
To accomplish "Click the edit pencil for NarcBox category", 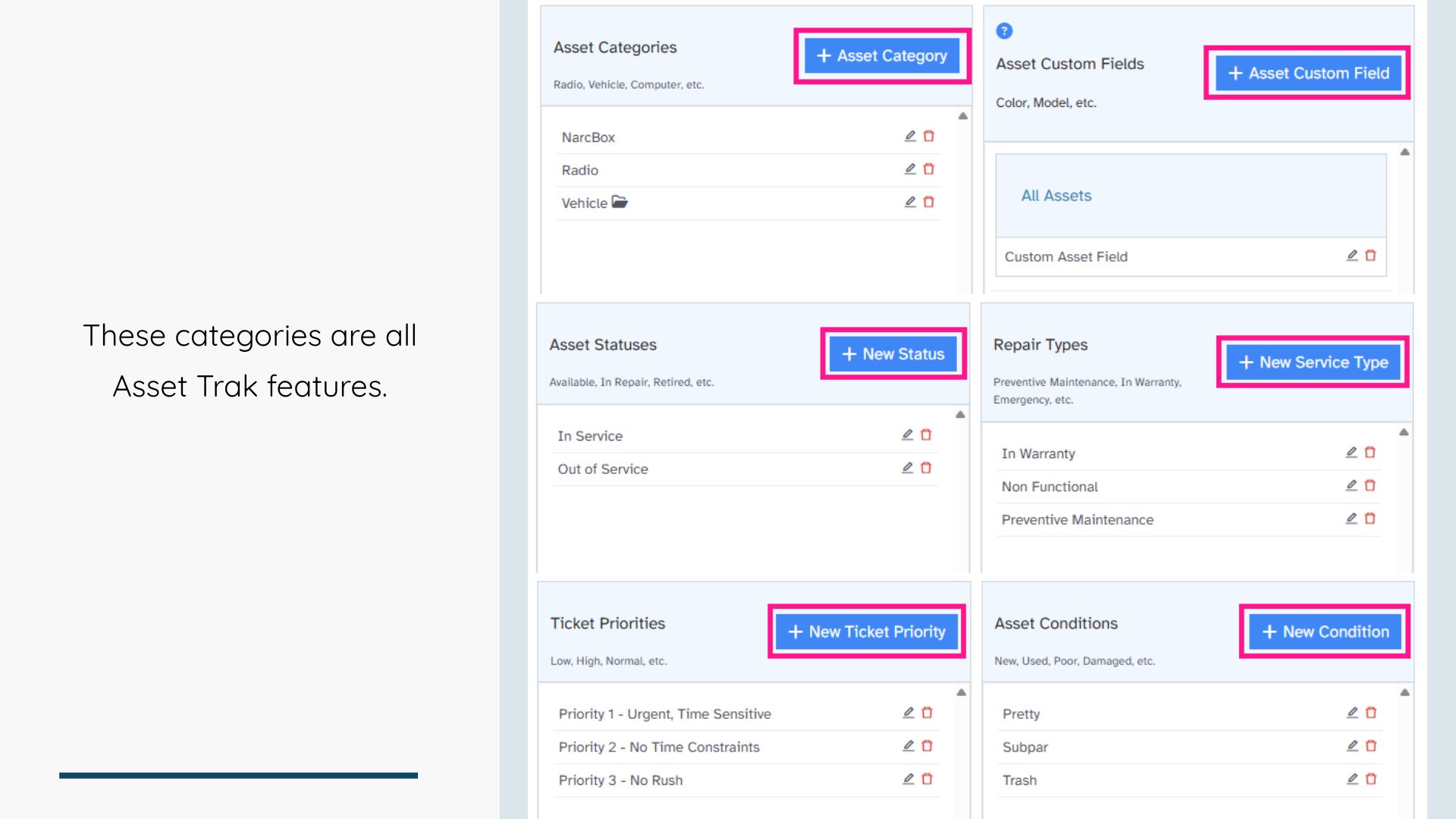I will (x=910, y=136).
